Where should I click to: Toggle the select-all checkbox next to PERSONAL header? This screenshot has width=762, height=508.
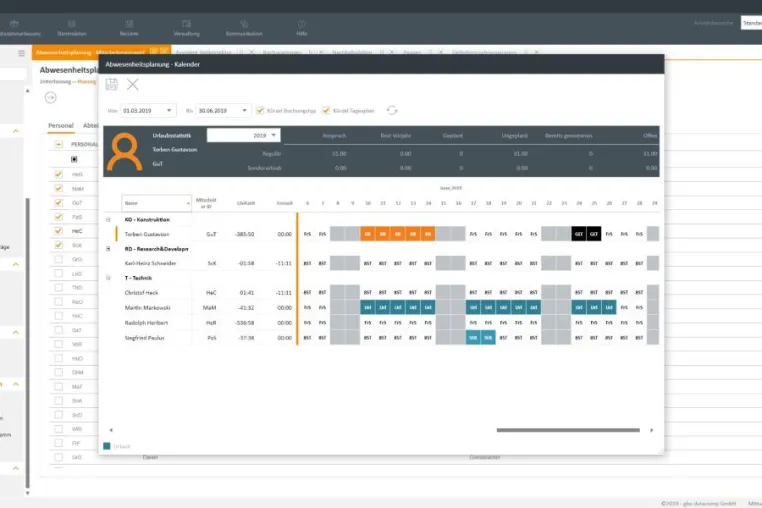click(x=59, y=144)
